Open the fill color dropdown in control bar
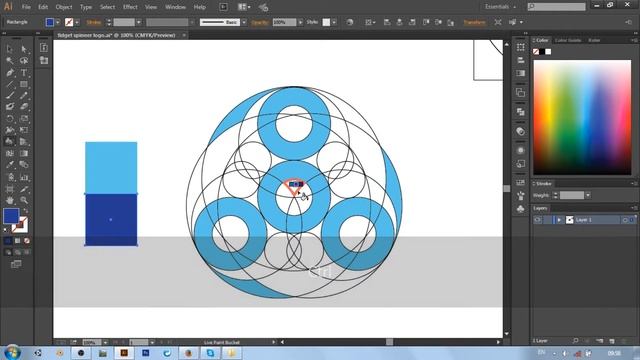Image resolution: width=640 pixels, height=360 pixels. pos(58,22)
